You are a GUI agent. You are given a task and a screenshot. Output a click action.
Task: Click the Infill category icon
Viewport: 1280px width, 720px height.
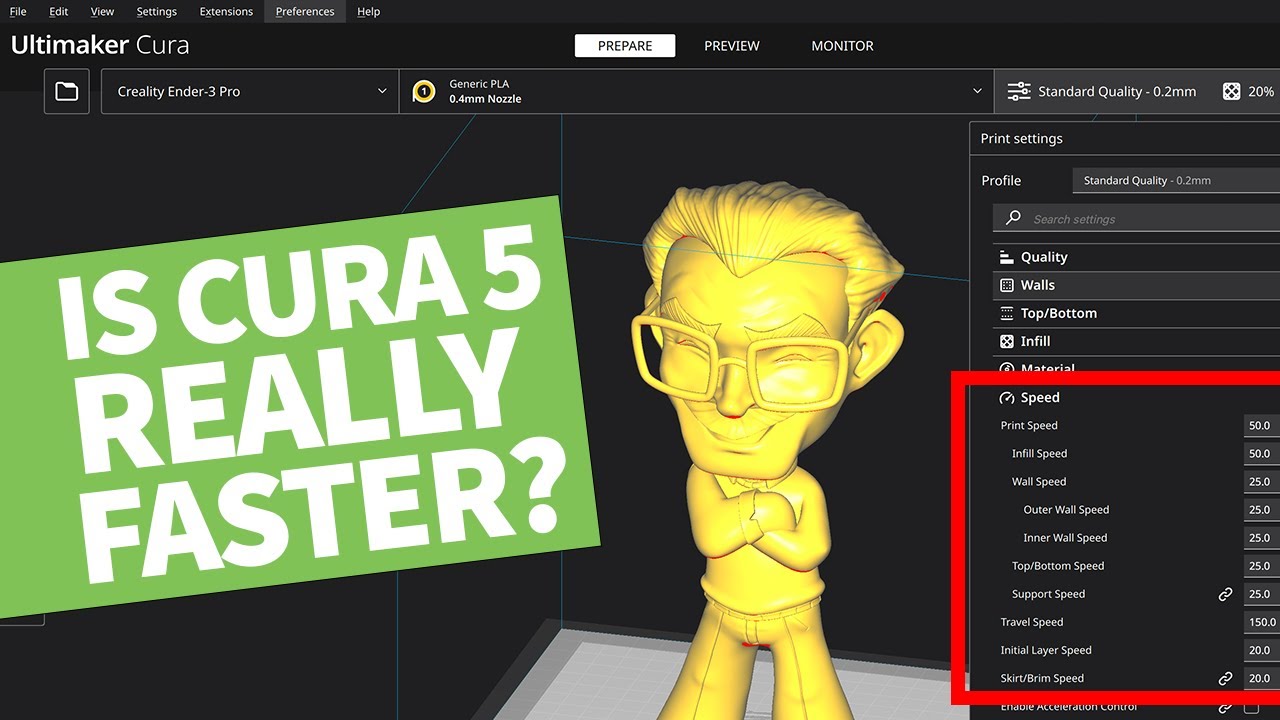click(x=1007, y=341)
